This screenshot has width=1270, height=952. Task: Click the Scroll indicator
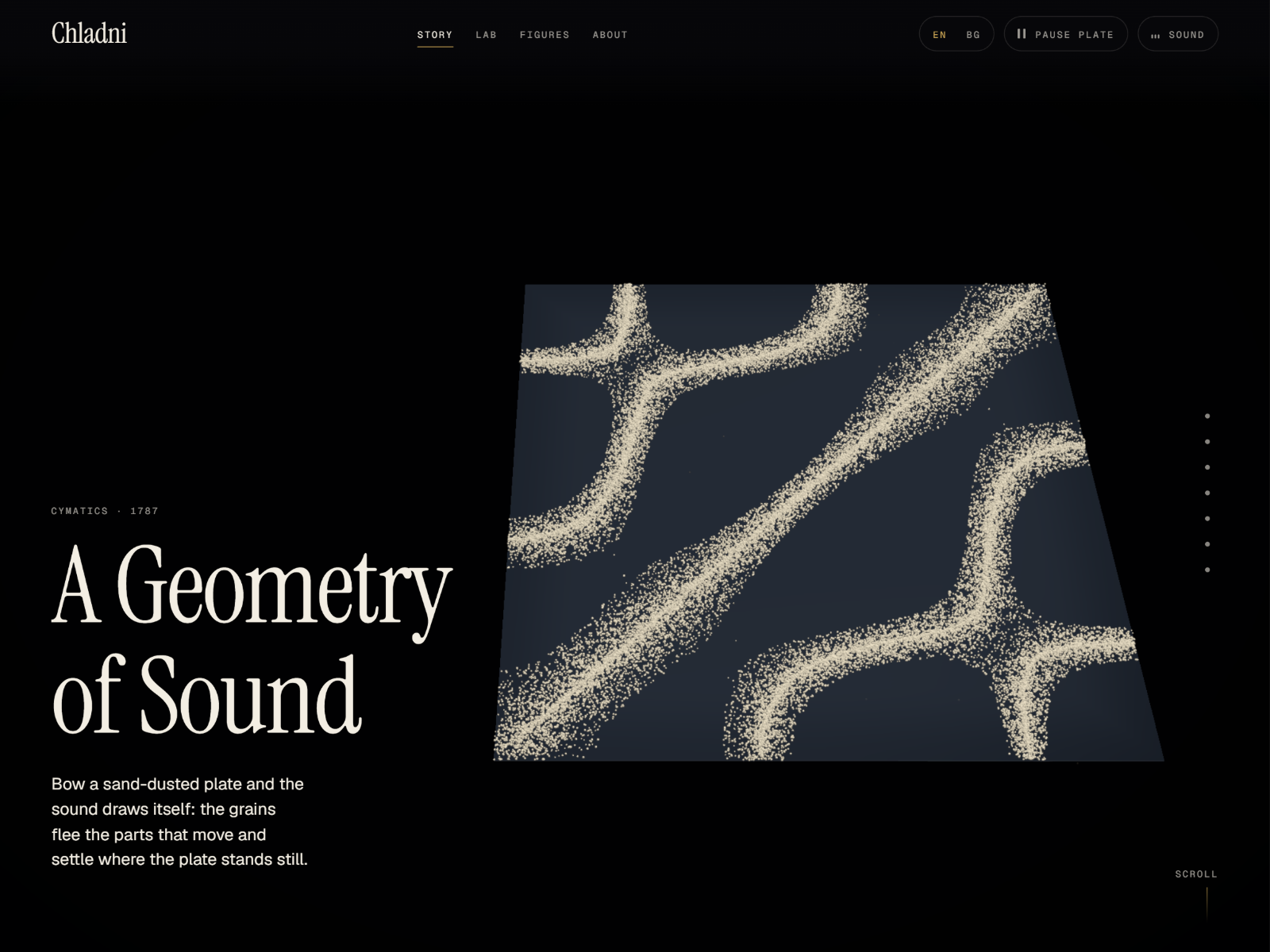click(1196, 895)
